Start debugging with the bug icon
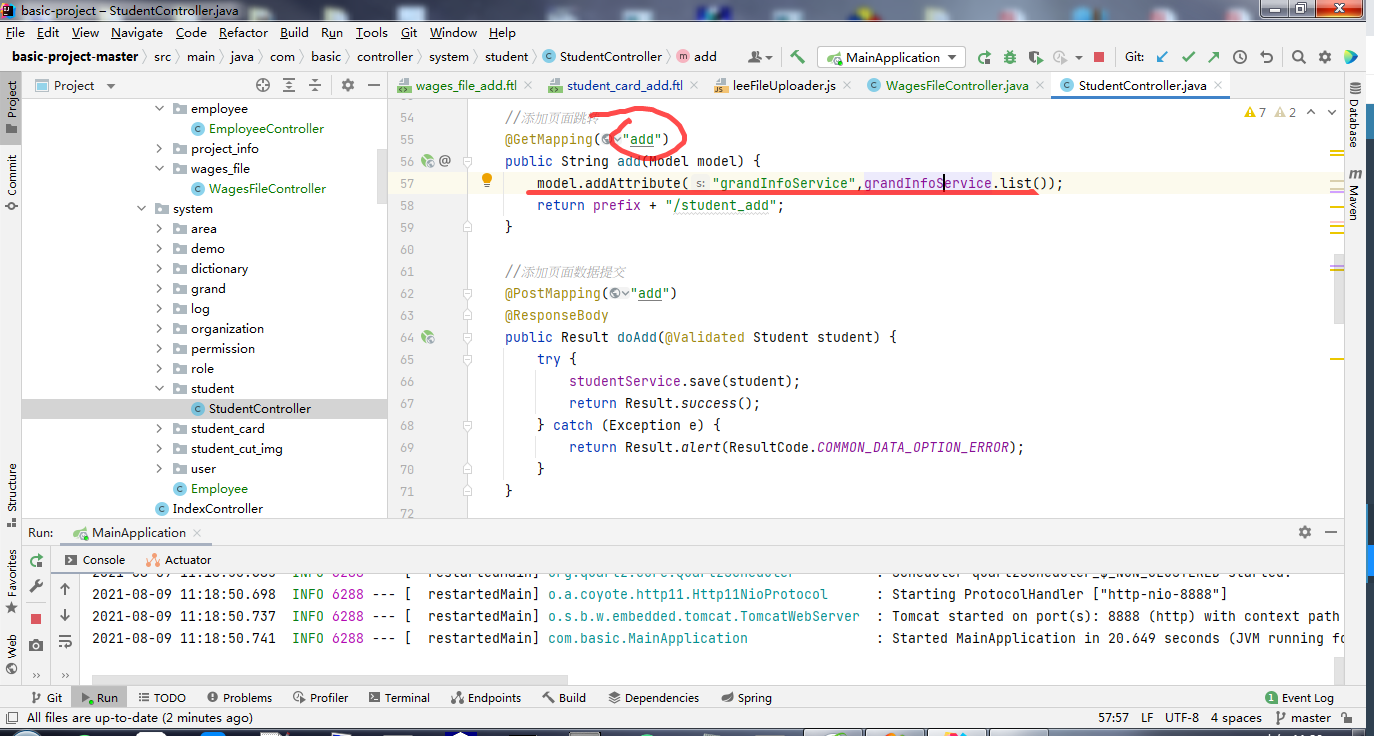 (1010, 57)
